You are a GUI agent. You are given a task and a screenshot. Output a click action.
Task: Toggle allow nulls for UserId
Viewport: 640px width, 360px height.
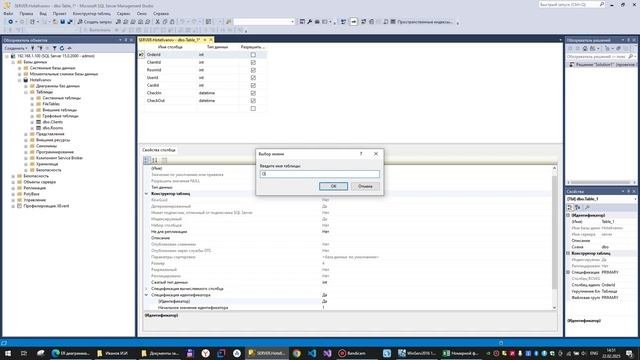point(253,78)
